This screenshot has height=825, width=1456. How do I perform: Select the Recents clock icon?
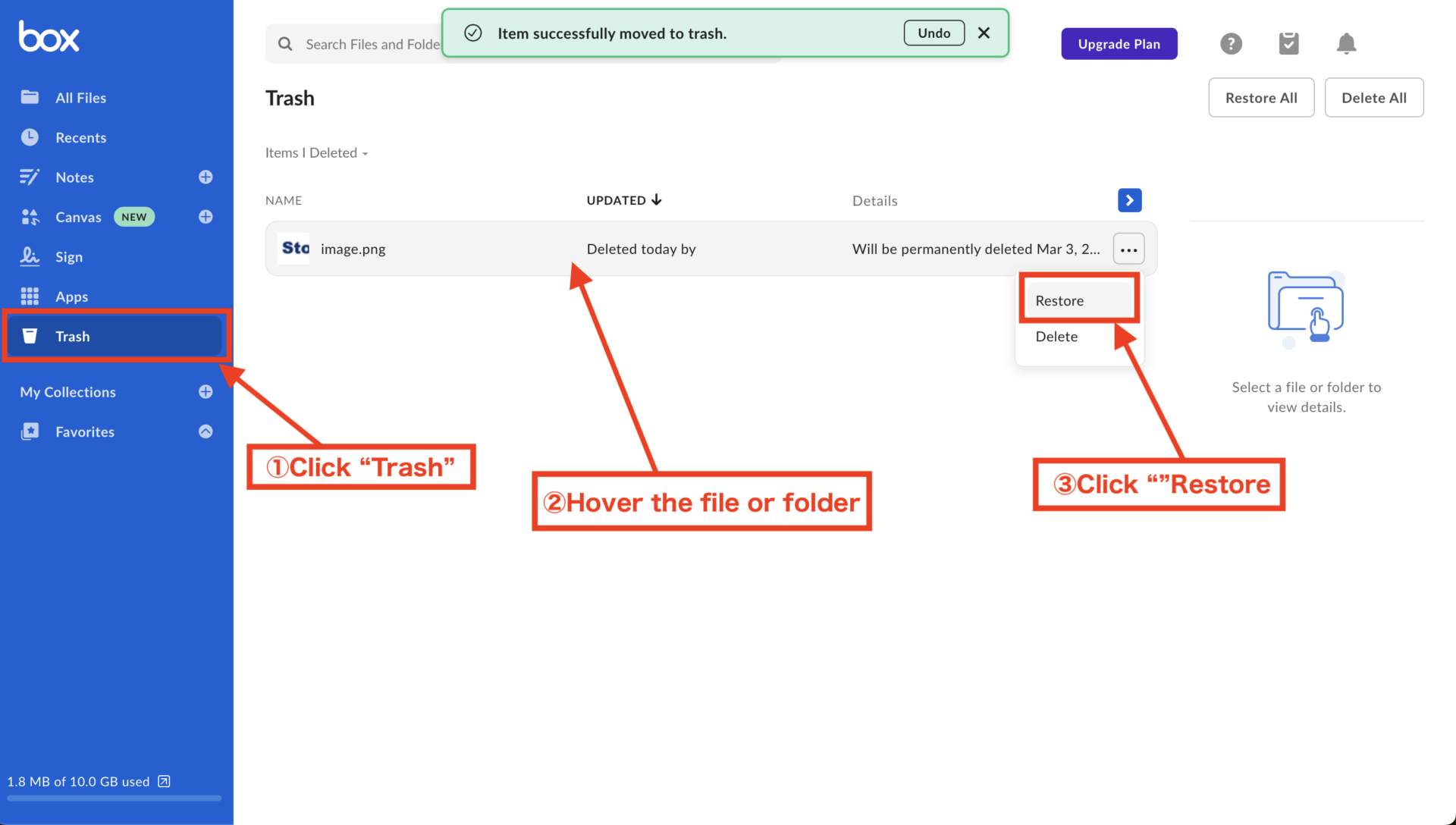[30, 137]
